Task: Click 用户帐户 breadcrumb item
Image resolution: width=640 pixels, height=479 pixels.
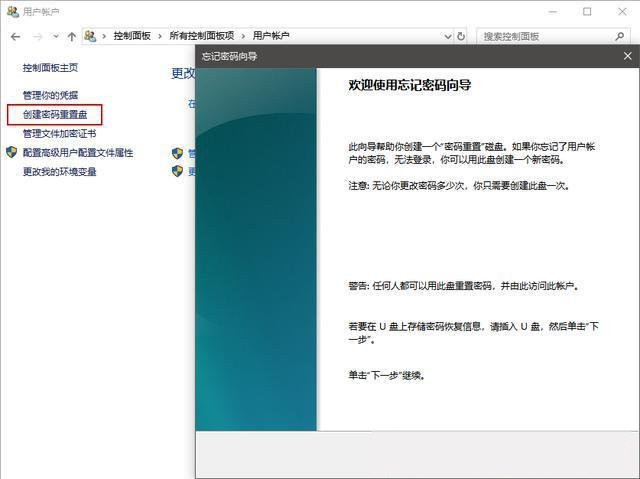Action: coord(271,36)
